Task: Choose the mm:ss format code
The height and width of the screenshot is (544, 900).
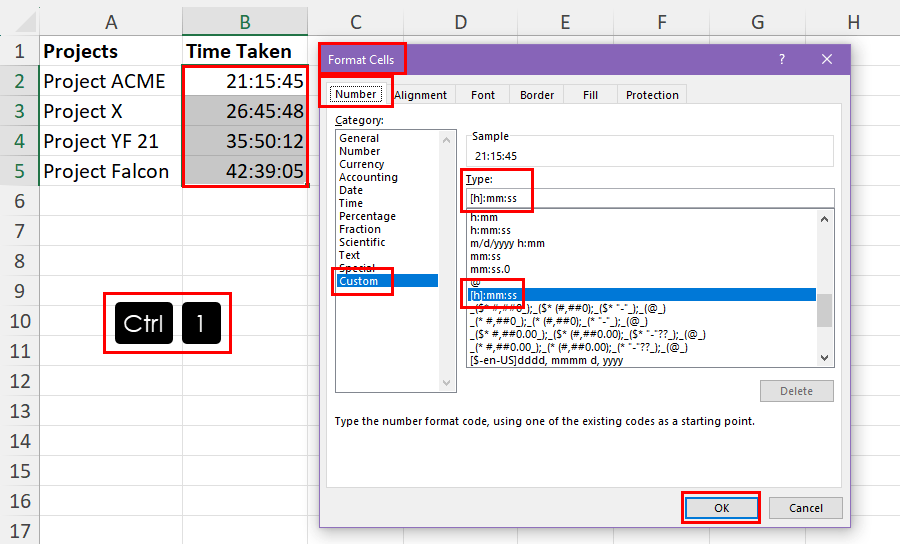Action: [485, 257]
